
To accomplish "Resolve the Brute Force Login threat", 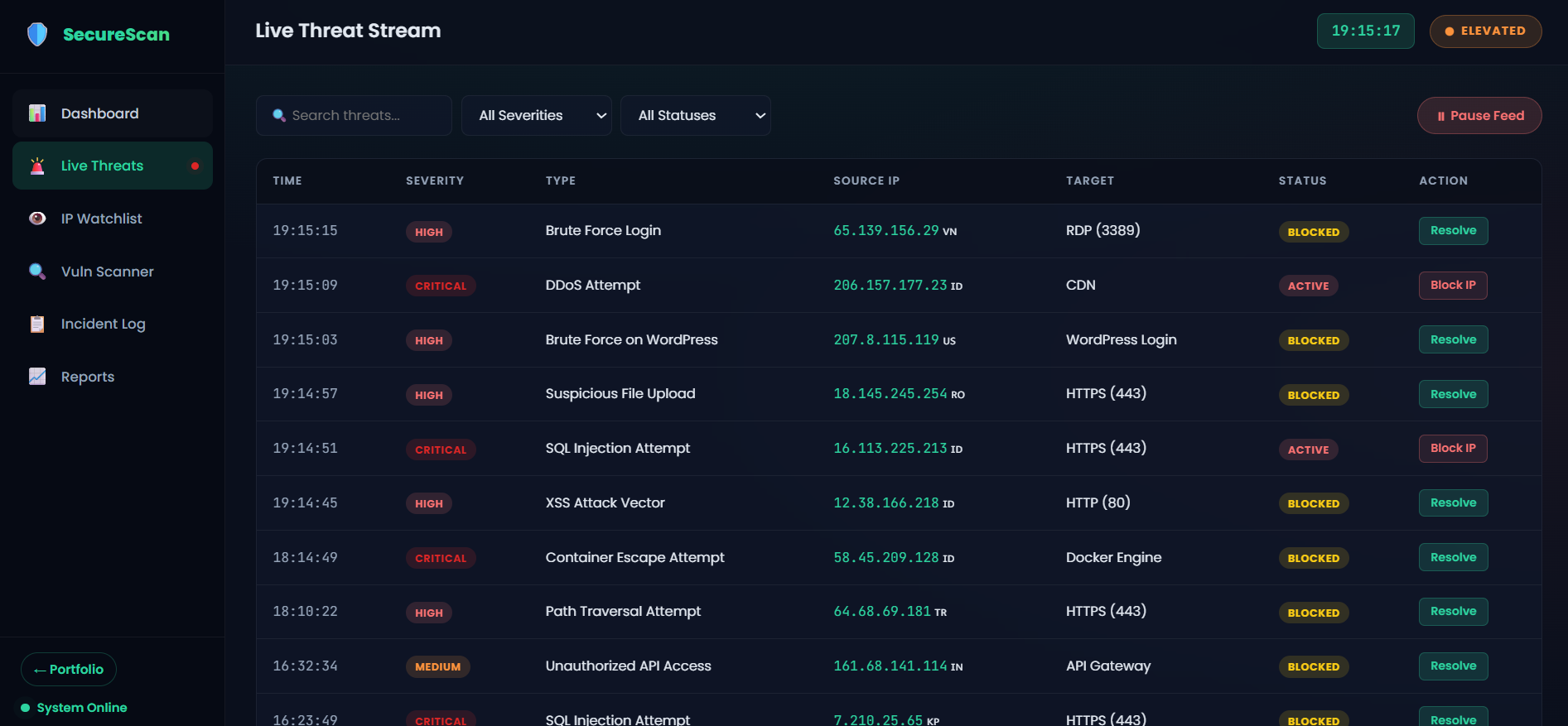I will [1453, 231].
